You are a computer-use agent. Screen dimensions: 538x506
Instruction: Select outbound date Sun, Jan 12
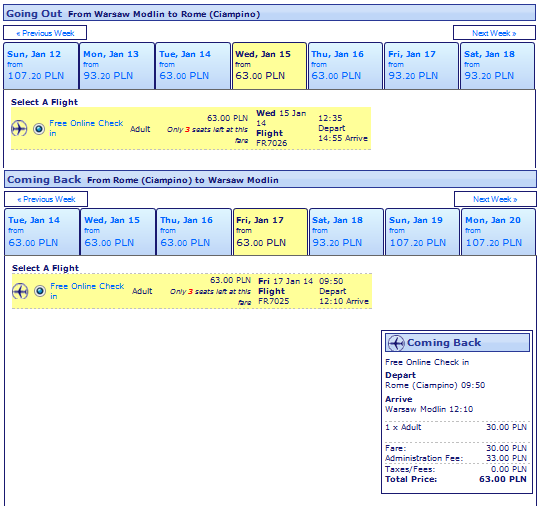tap(41, 66)
